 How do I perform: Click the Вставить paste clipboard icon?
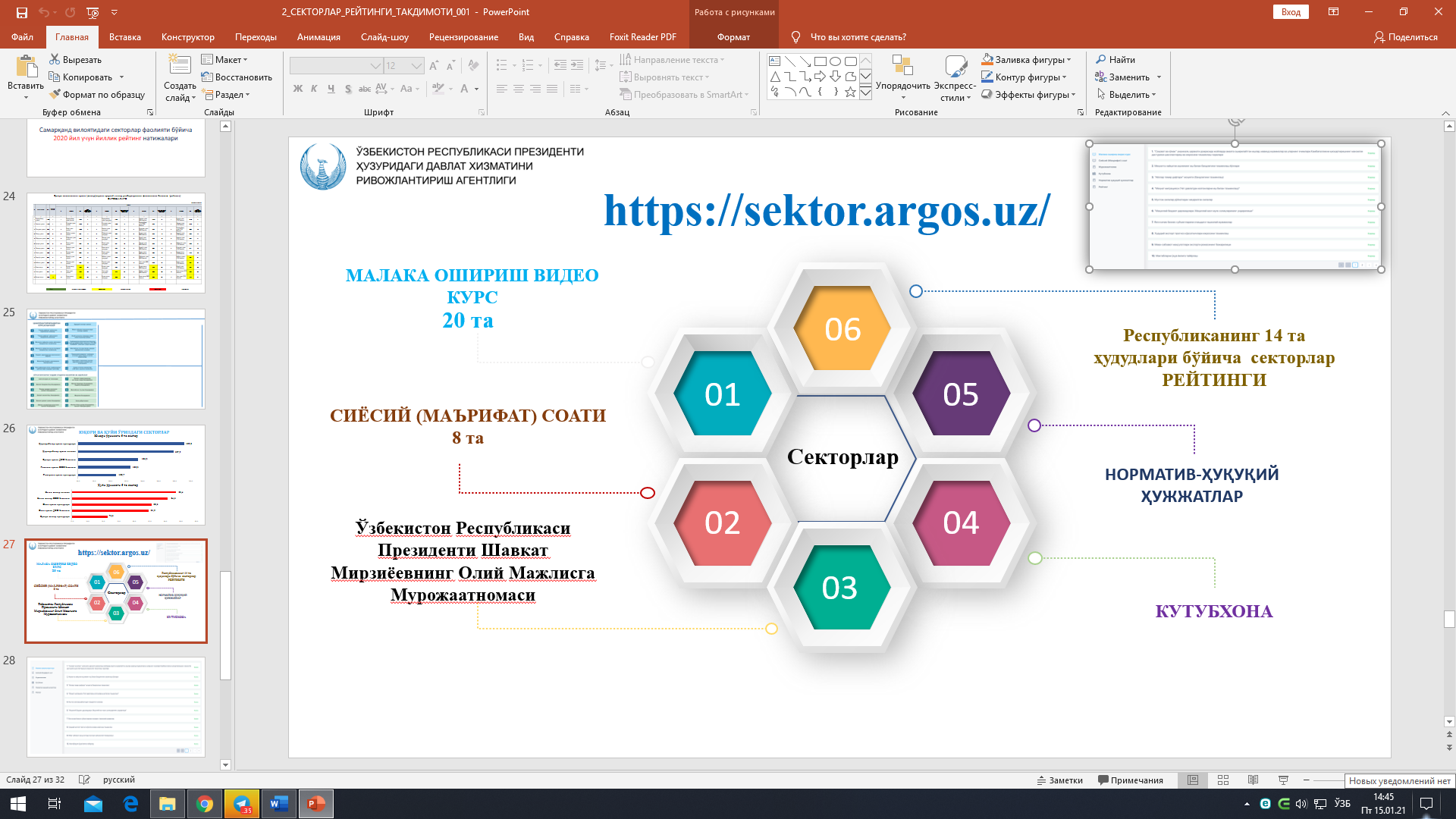pos(26,67)
